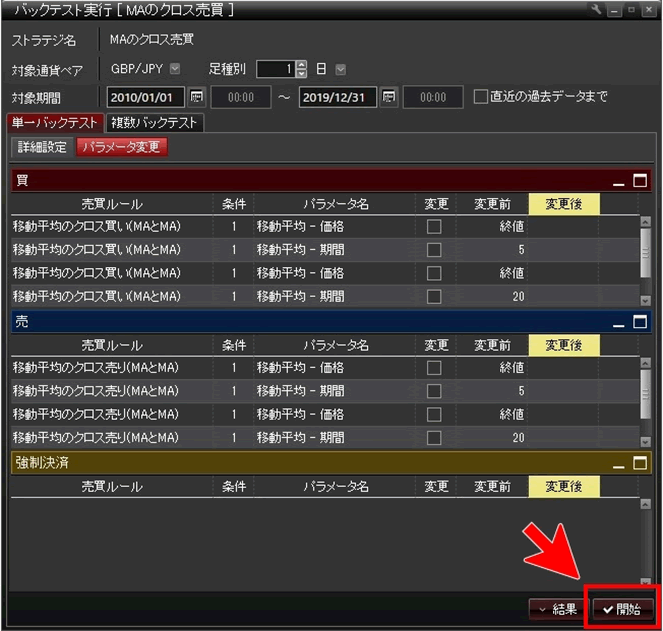Check 変更 box for second buy 移動平均 - 価格 row
663x631 pixels.
(x=434, y=273)
